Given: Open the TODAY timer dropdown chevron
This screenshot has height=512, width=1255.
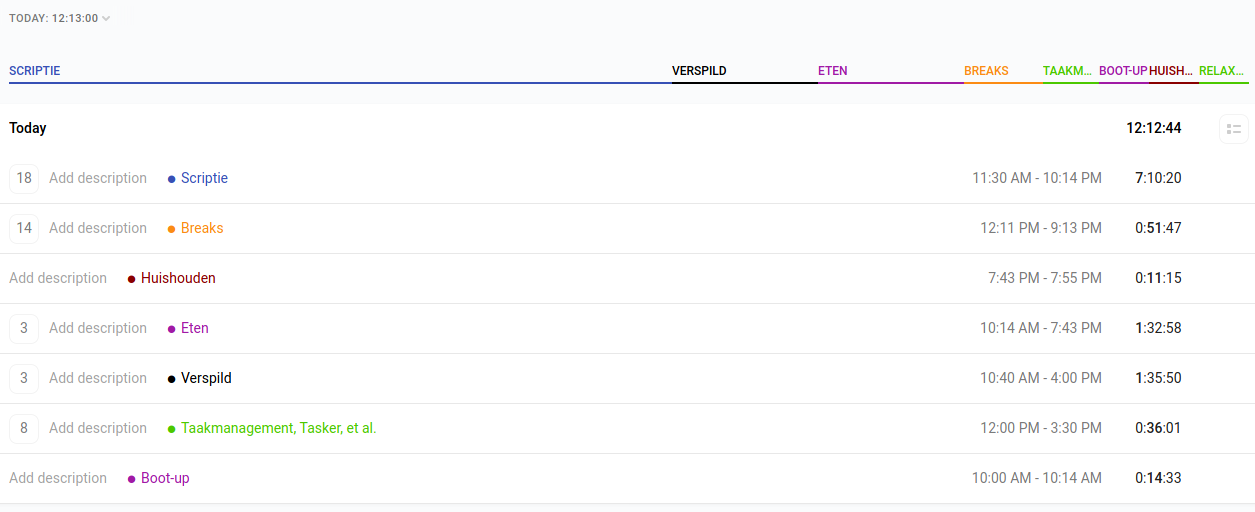Looking at the screenshot, I should click(x=106, y=18).
